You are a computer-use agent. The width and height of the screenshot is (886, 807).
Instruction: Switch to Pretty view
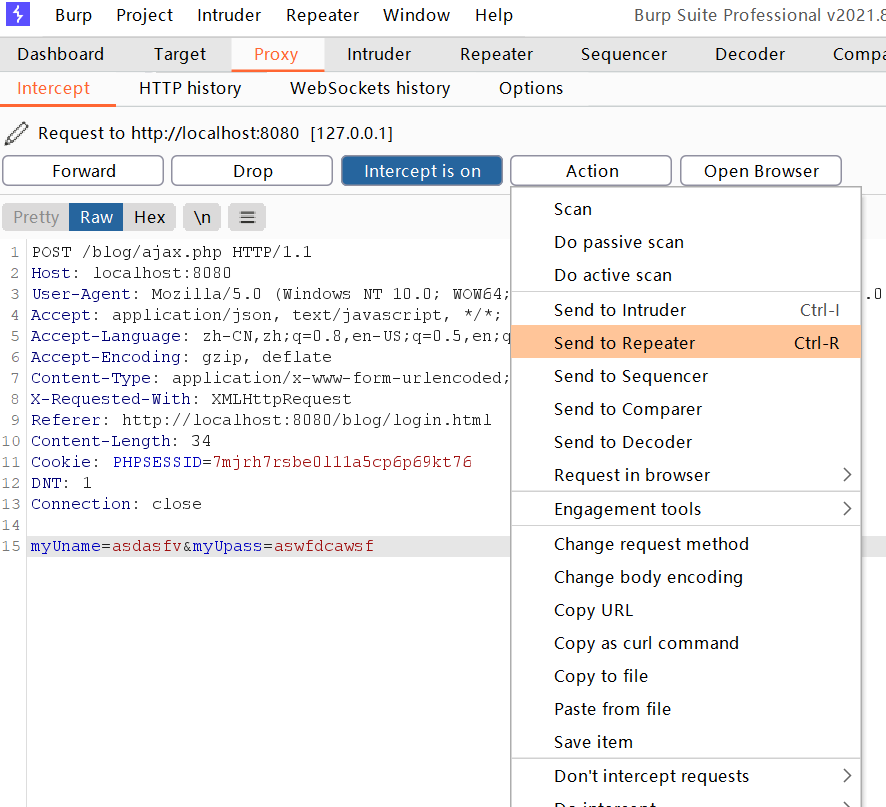tap(36, 218)
